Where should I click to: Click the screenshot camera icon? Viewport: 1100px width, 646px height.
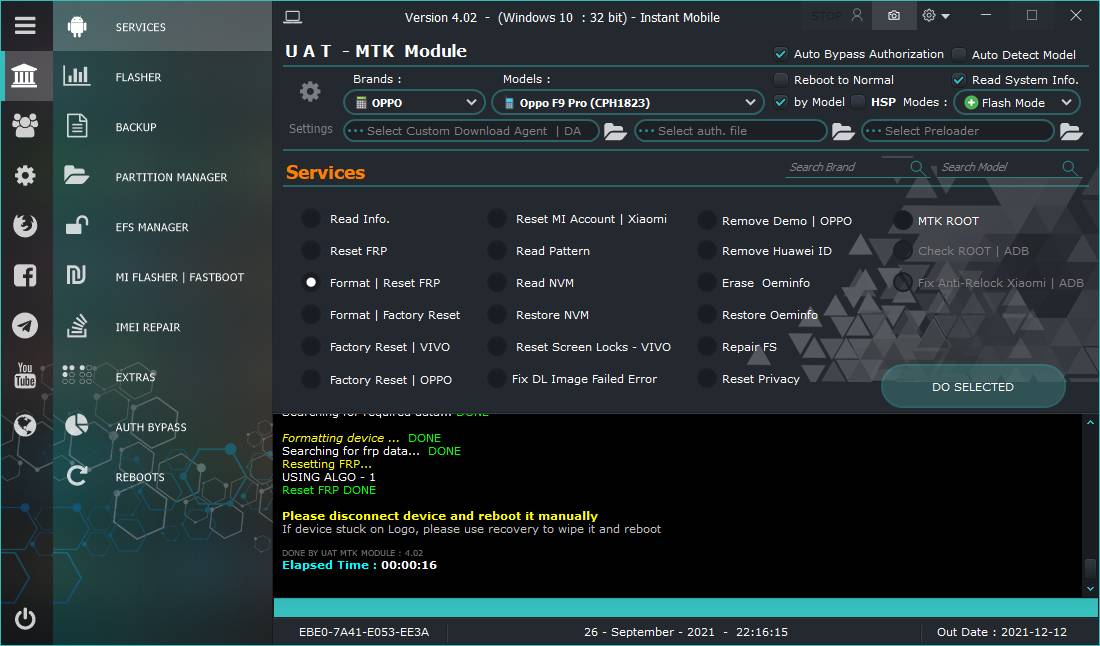[894, 15]
